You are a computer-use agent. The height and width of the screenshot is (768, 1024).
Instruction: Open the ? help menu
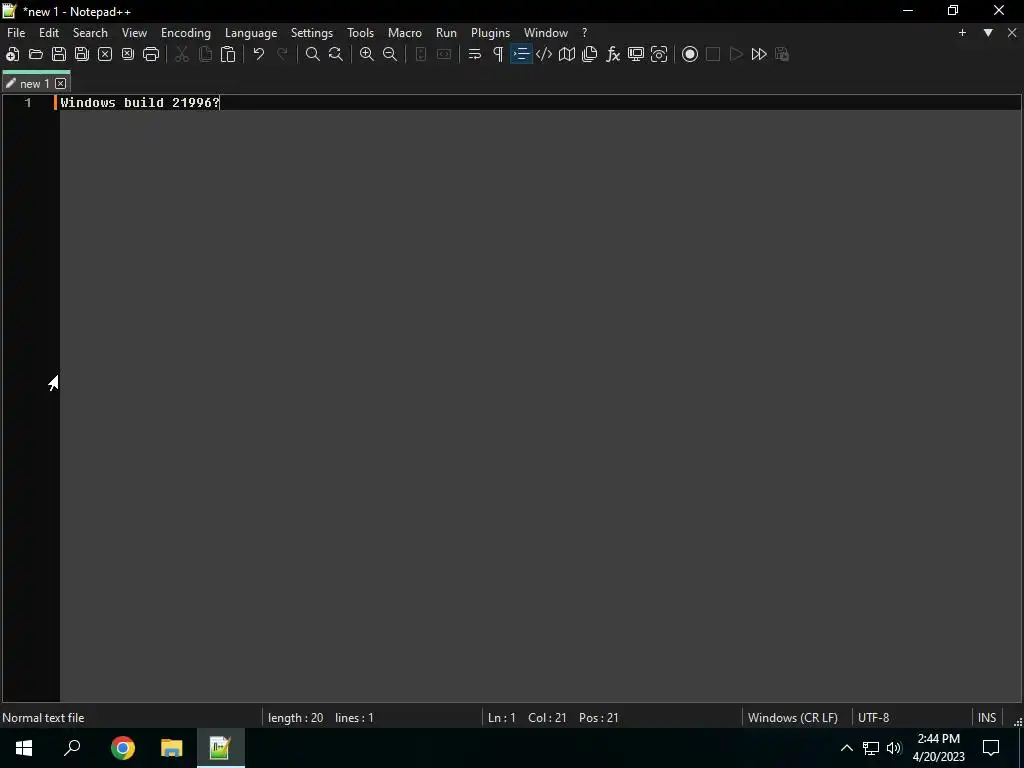click(584, 33)
